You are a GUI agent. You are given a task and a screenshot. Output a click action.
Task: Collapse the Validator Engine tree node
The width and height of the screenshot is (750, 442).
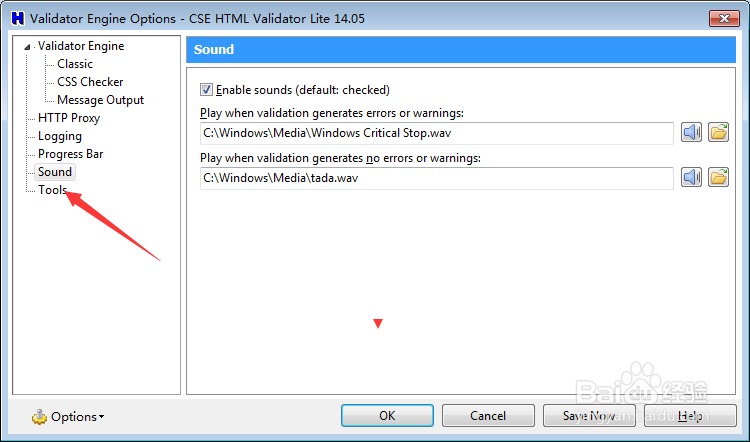[28, 46]
